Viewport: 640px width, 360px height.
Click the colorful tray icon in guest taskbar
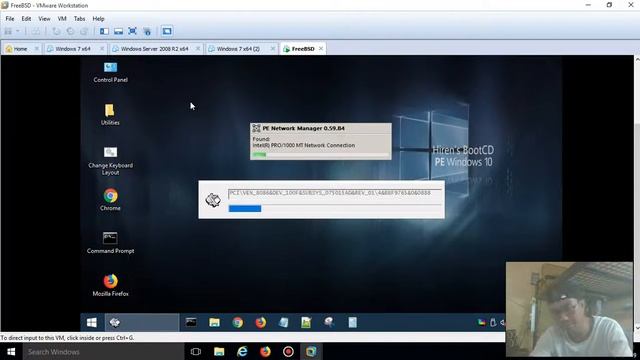[482, 322]
